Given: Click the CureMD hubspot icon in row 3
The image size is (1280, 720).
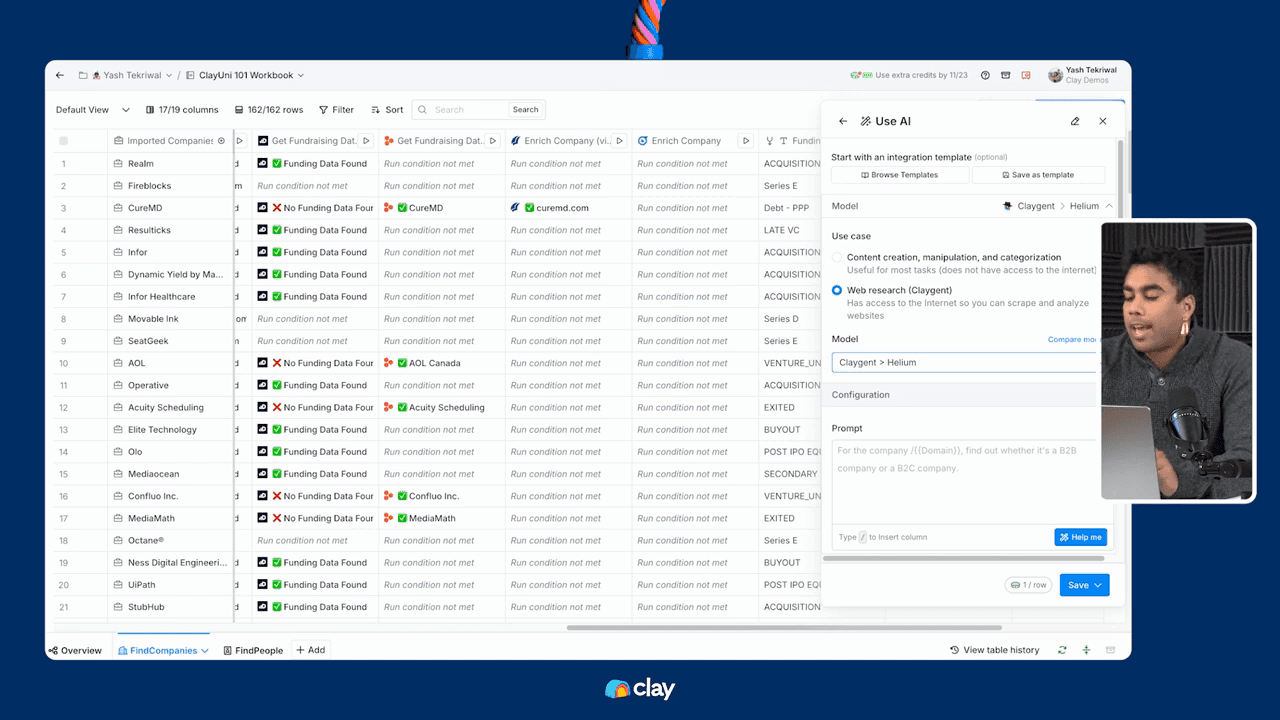Looking at the screenshot, I should (x=389, y=208).
